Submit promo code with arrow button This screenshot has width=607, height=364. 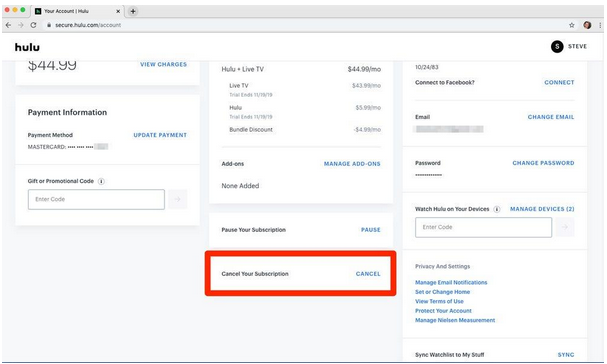pos(178,199)
